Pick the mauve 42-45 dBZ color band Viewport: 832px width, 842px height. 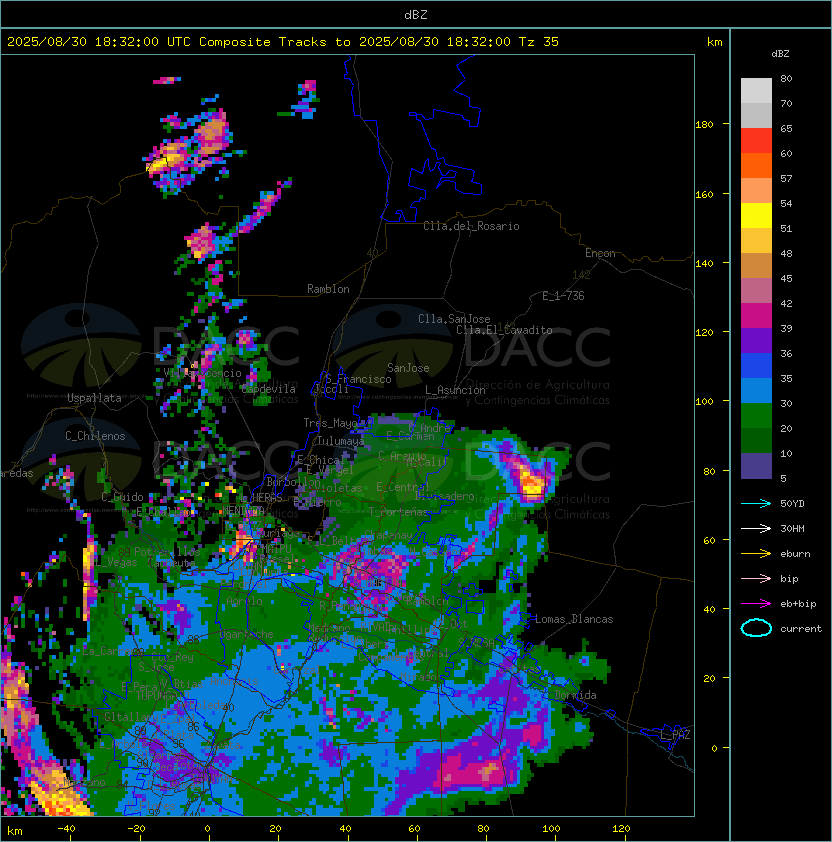pos(756,291)
